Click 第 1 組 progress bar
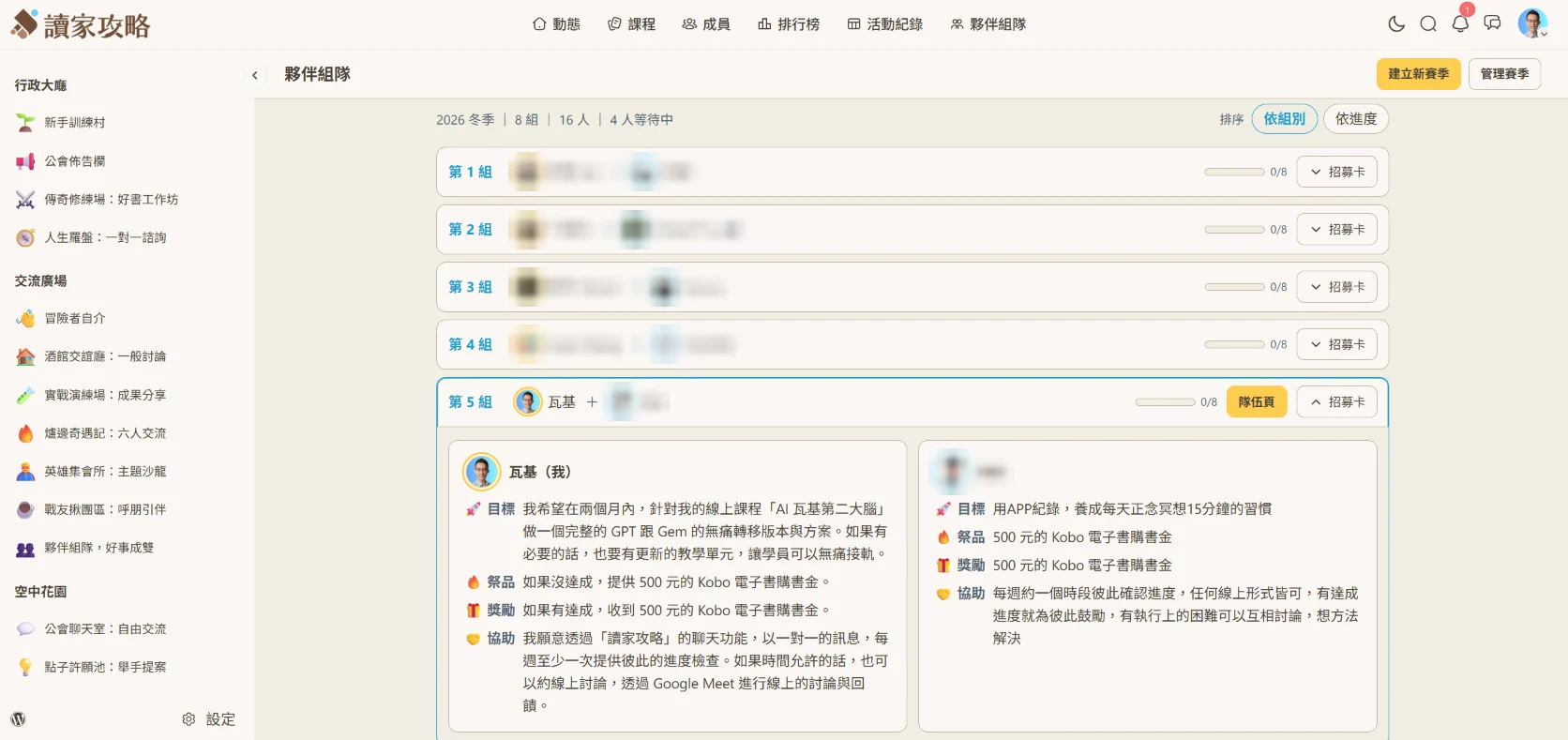The height and width of the screenshot is (740, 1568). [1234, 172]
